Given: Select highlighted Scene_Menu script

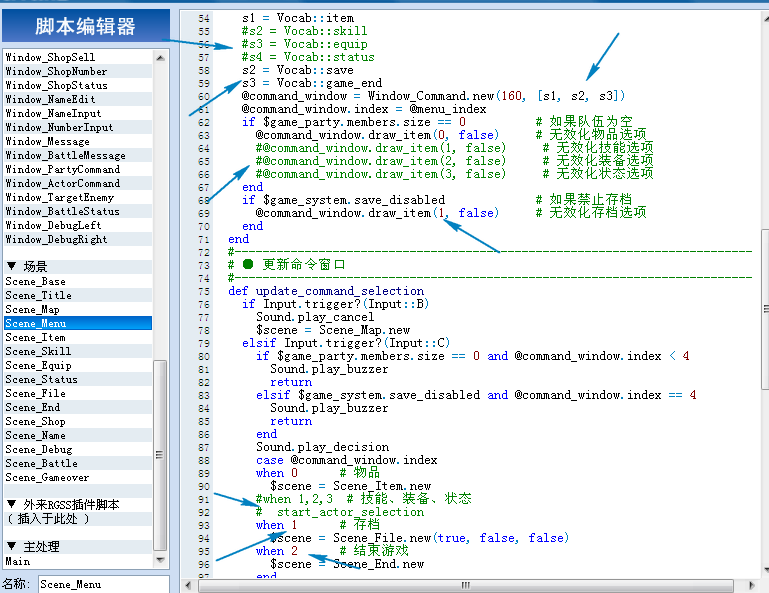Looking at the screenshot, I should click(78, 323).
